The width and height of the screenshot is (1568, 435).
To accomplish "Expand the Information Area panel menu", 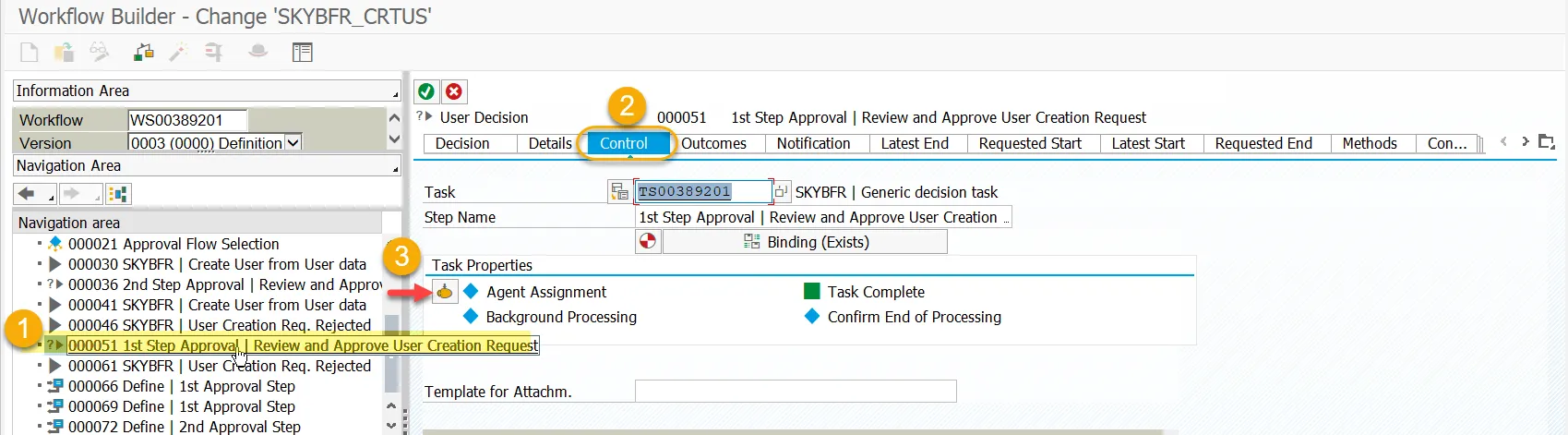I will pos(395,94).
